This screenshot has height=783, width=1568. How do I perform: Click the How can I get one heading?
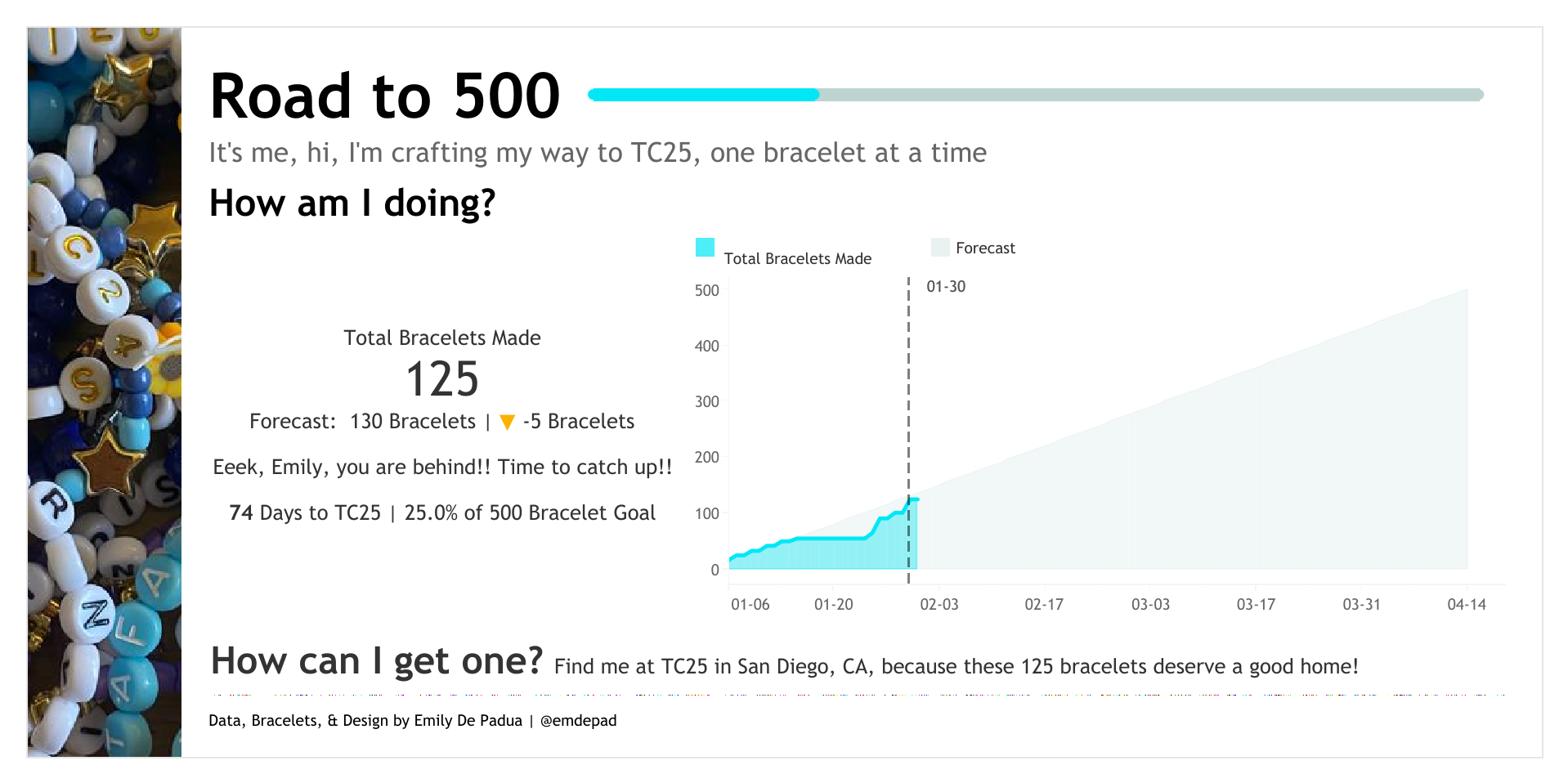click(377, 661)
